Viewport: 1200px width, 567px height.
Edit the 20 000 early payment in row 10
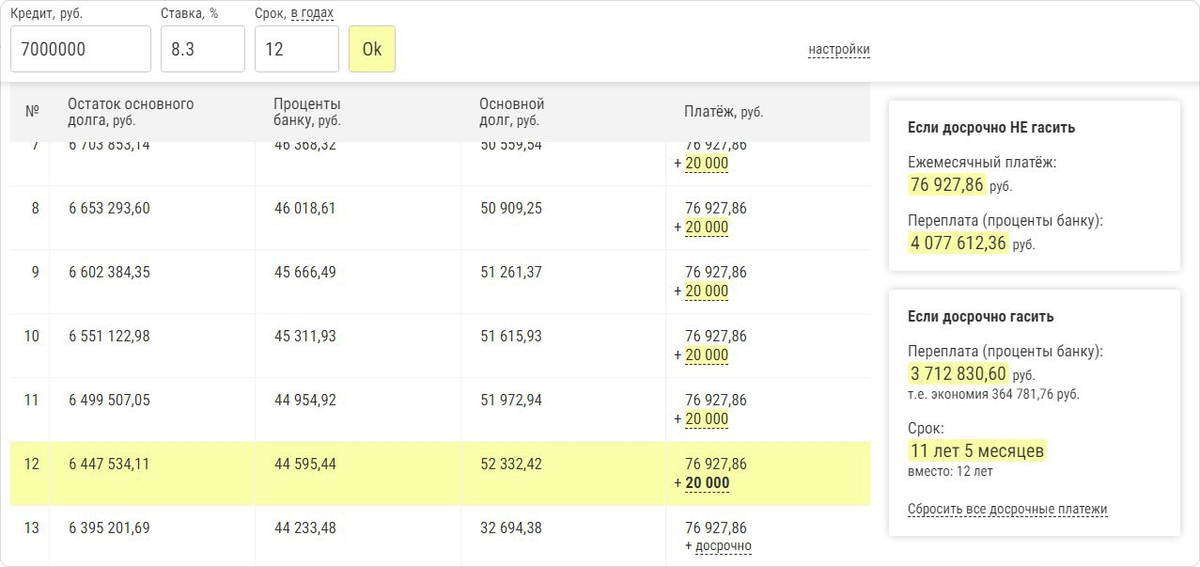pyautogui.click(x=706, y=355)
